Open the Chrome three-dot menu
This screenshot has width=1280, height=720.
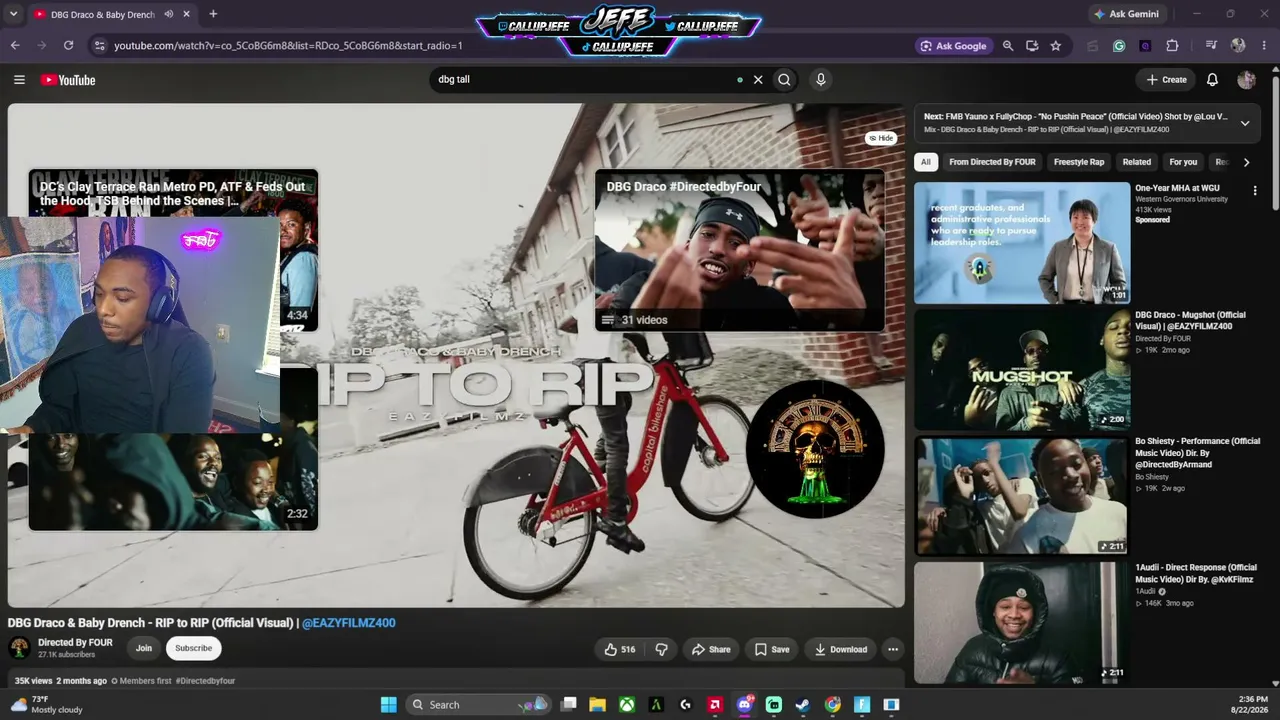coord(1264,45)
